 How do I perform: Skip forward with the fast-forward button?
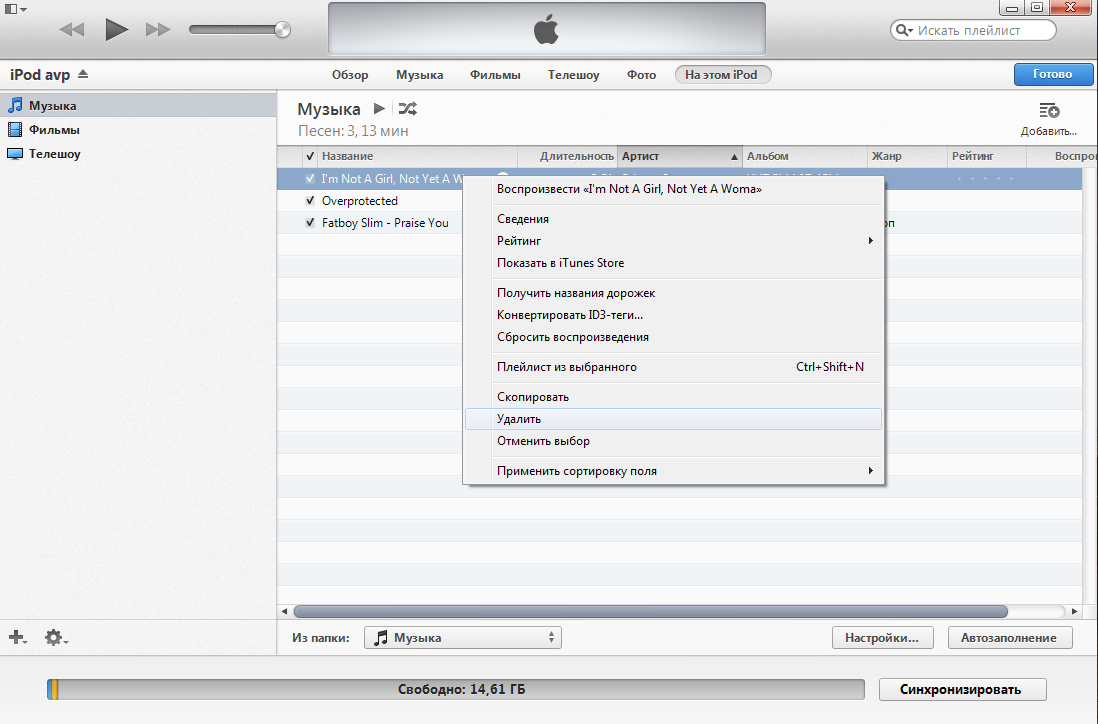click(158, 29)
